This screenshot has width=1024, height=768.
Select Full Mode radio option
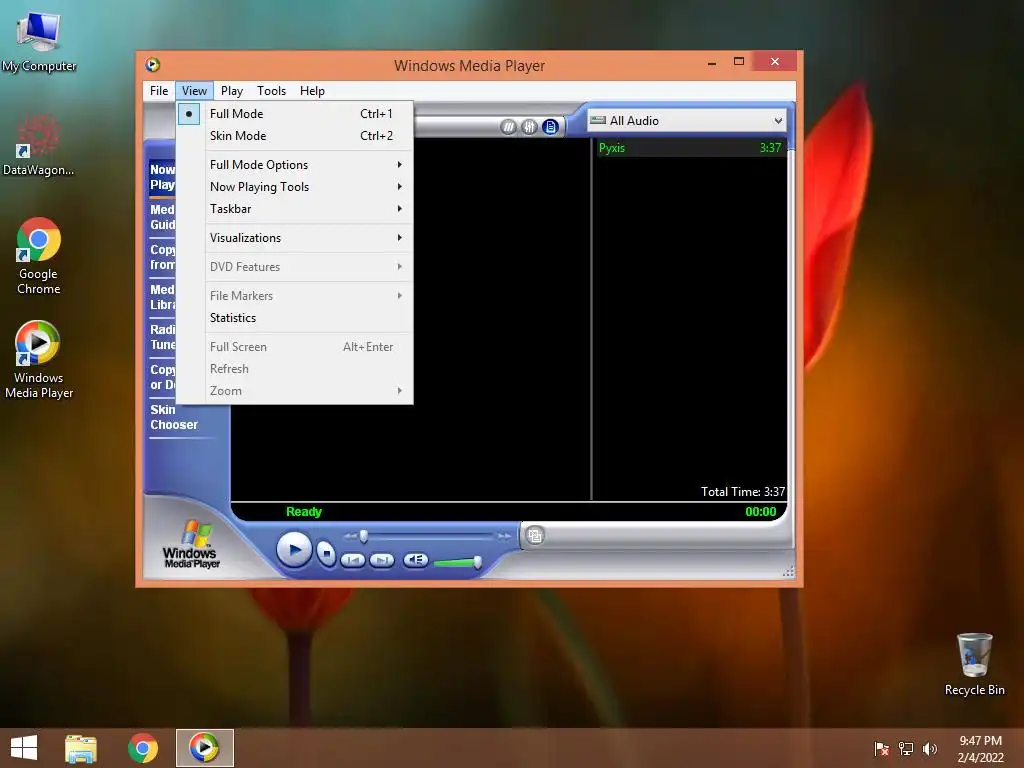(295, 114)
